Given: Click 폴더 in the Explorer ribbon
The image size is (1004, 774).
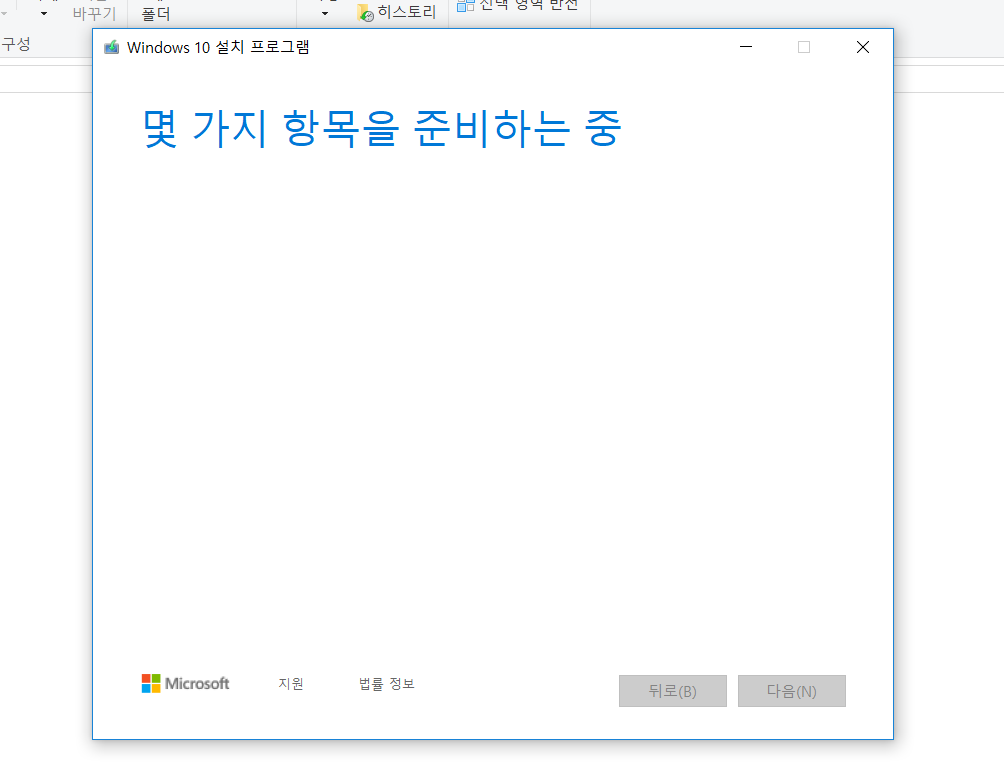Looking at the screenshot, I should (156, 14).
